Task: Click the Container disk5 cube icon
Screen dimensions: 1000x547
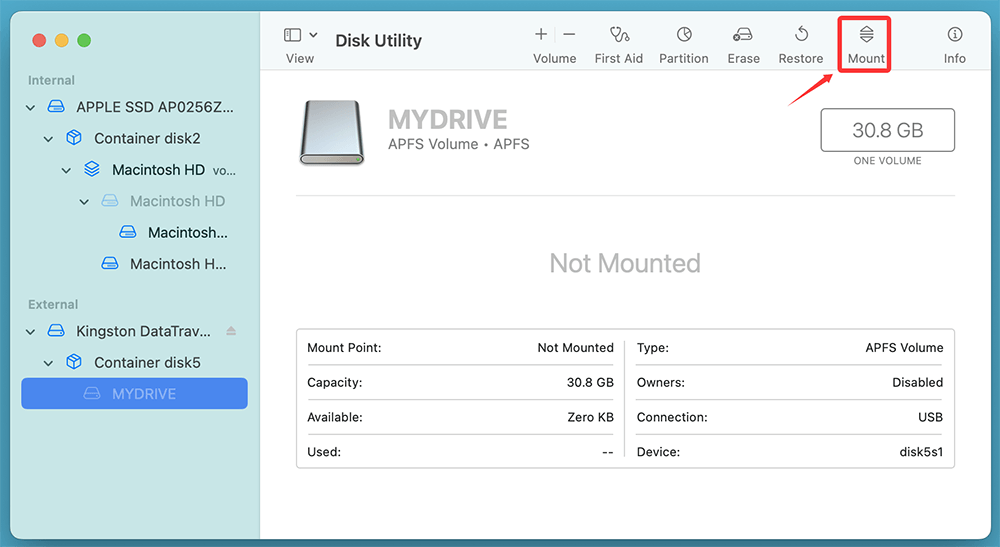Action: [x=74, y=361]
